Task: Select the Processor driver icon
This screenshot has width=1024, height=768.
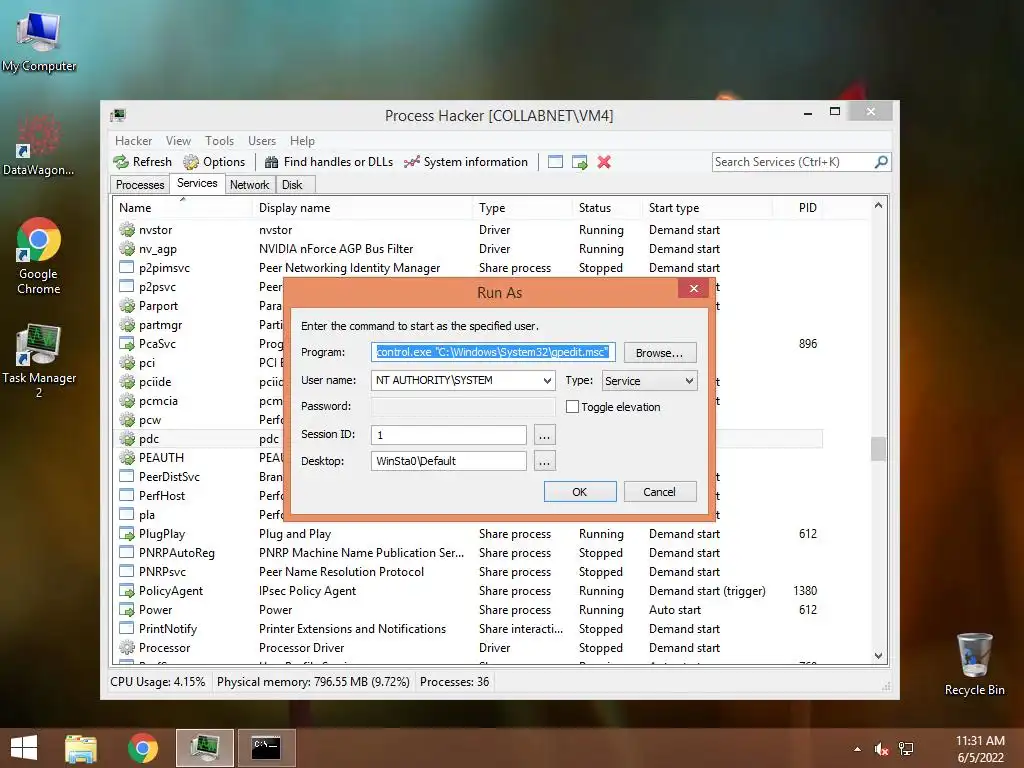Action: [127, 647]
